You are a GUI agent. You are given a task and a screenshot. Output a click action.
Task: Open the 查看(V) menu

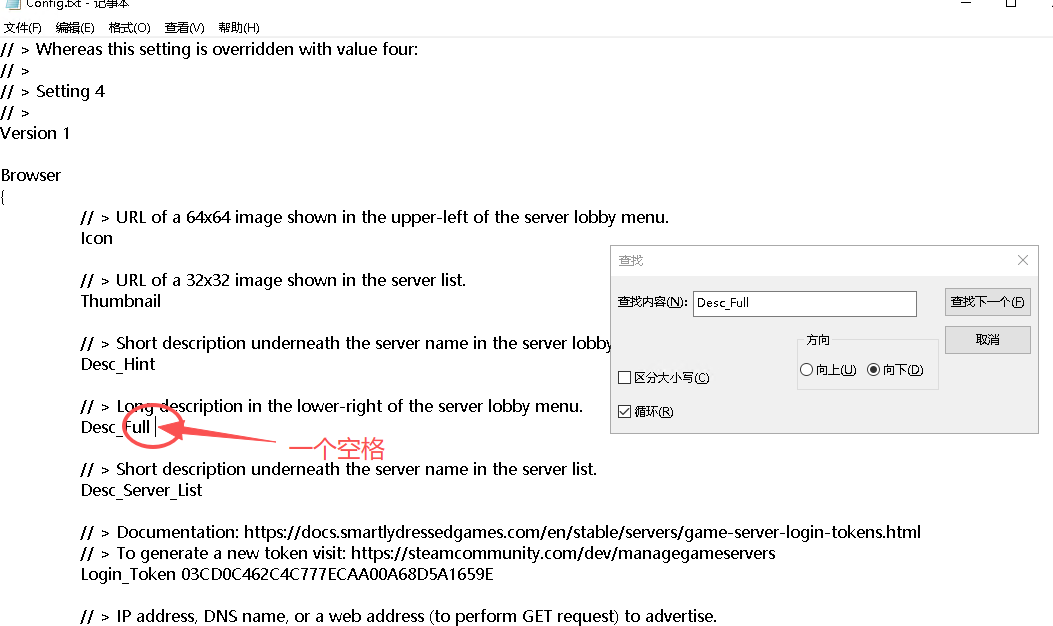[184, 28]
